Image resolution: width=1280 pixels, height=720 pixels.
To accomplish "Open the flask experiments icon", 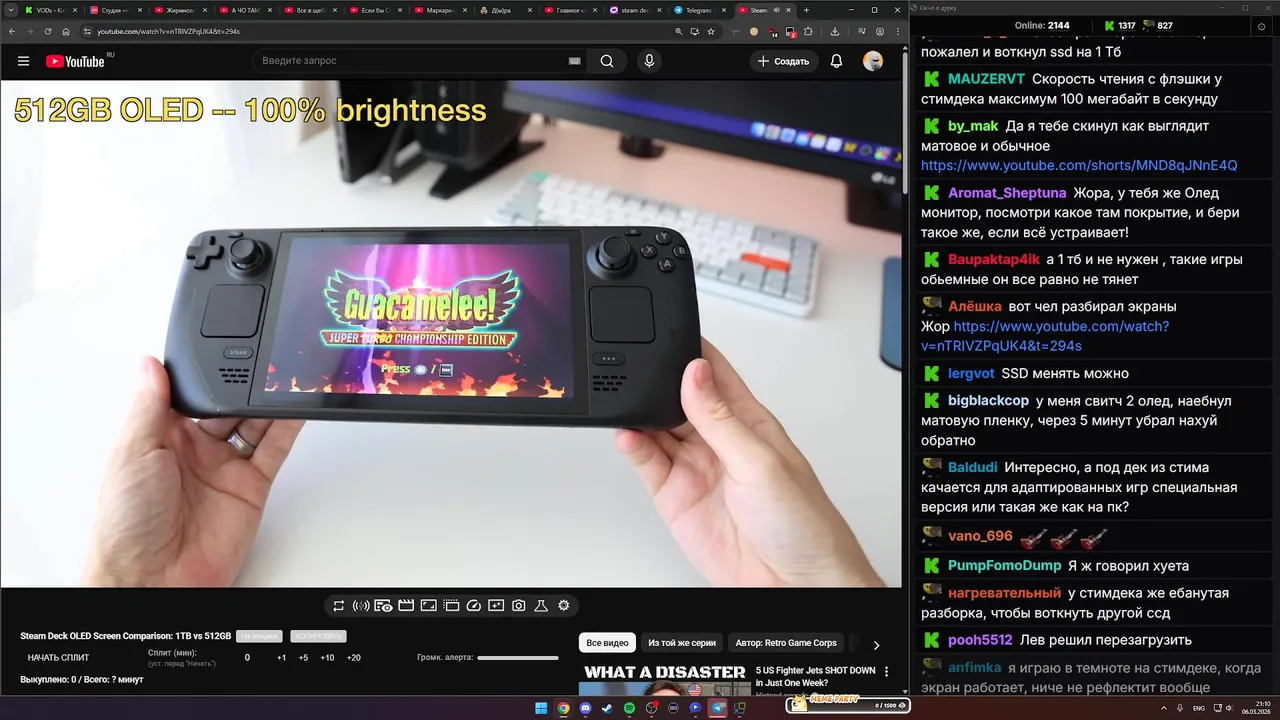I will pos(541,606).
